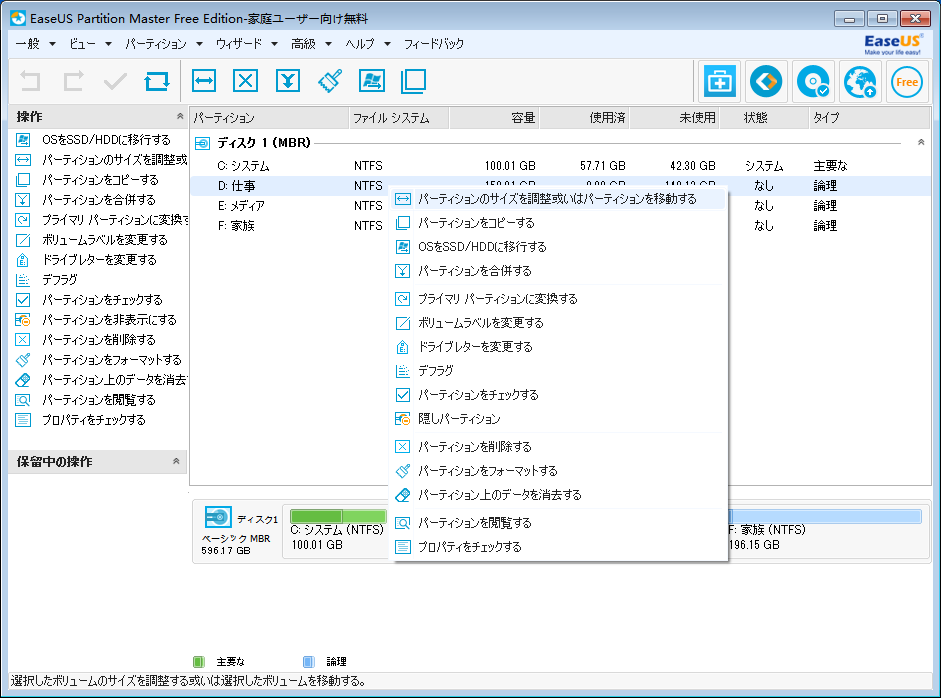This screenshot has height=698, width=941.
Task: Choose パーティションを削除する in the context menu
Action: pyautogui.click(x=558, y=447)
